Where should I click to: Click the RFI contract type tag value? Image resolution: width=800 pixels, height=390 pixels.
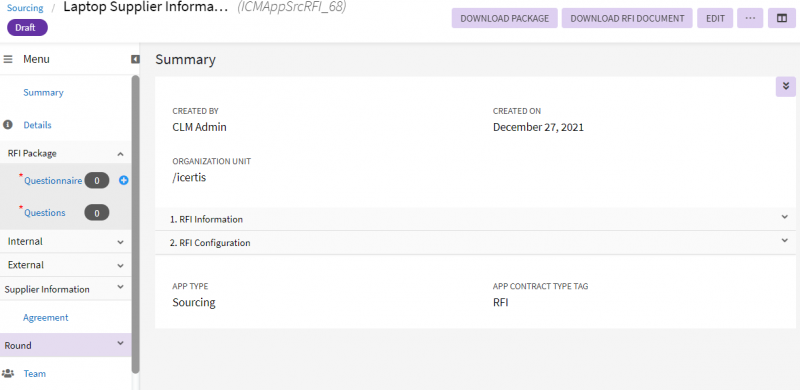[x=501, y=302]
